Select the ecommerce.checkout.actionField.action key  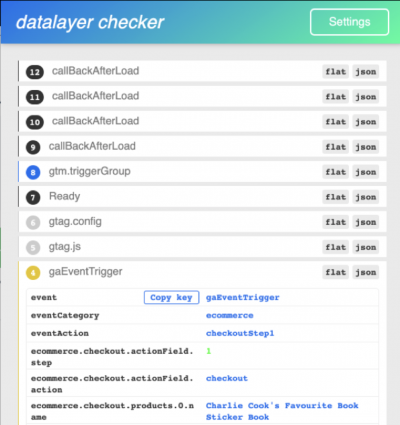pos(112,384)
